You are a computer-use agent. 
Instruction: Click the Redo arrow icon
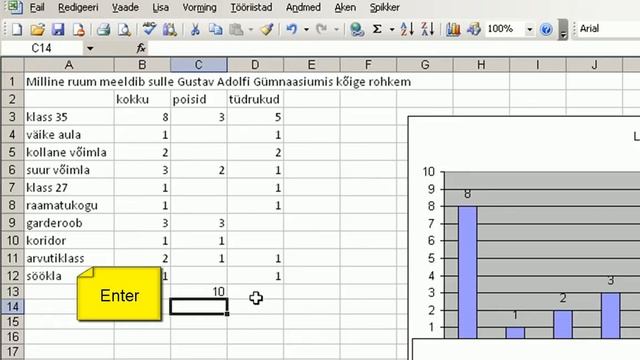[322, 29]
